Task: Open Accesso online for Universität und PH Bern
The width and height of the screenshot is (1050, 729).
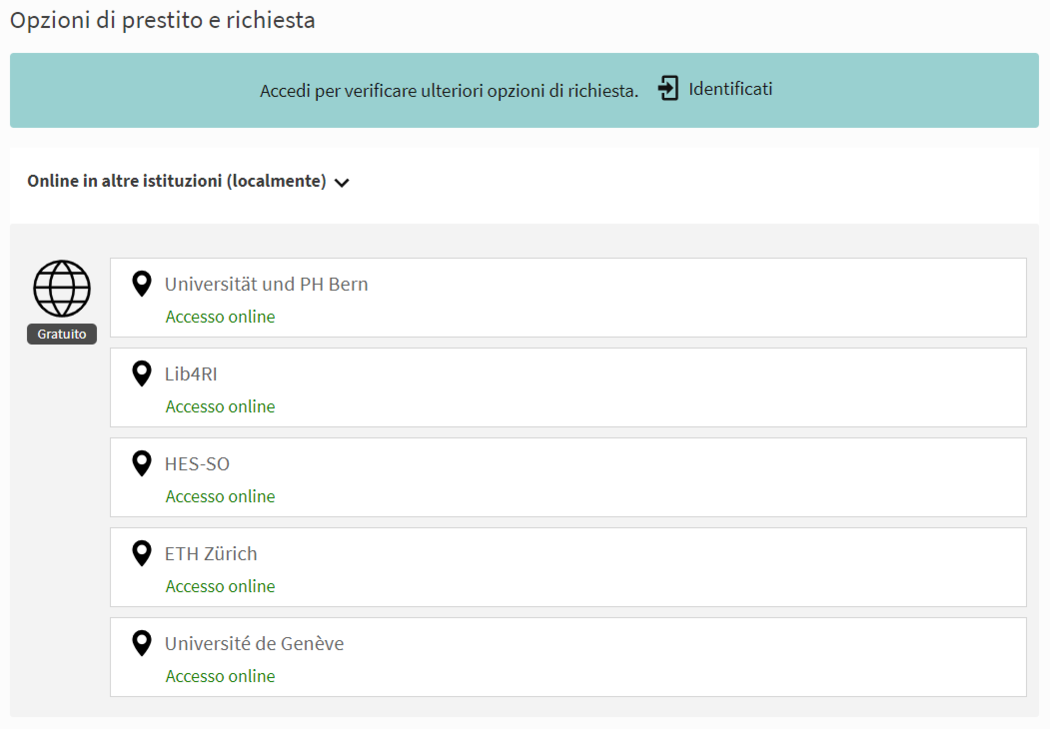Action: [x=220, y=317]
